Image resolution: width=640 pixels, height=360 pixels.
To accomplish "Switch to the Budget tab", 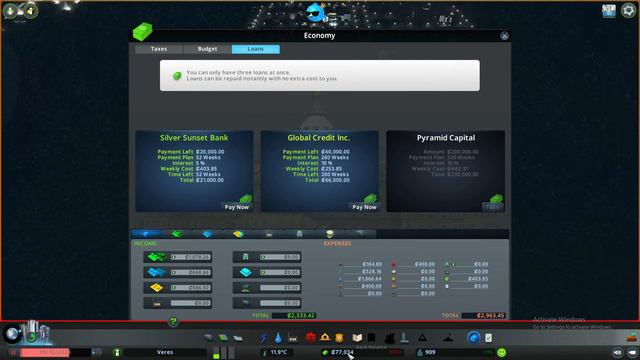I will [x=207, y=49].
